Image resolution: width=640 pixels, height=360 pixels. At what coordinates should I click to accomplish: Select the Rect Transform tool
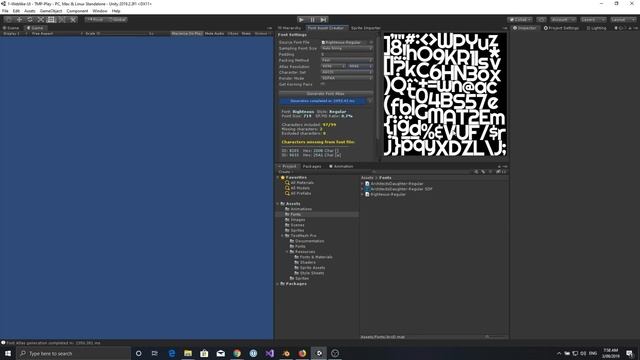click(51, 20)
